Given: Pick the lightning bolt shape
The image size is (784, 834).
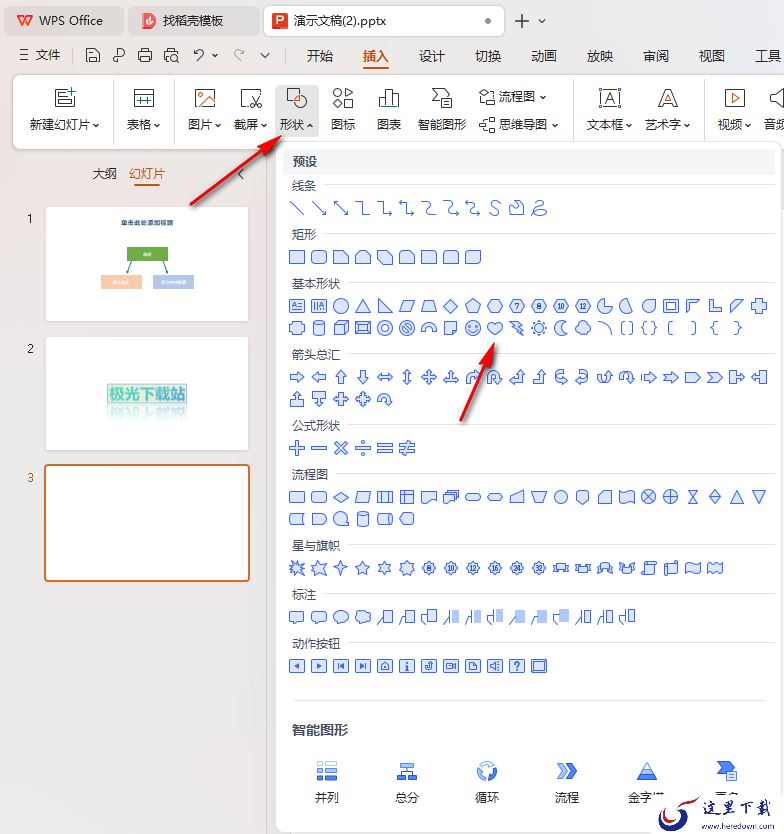Looking at the screenshot, I should coord(516,328).
